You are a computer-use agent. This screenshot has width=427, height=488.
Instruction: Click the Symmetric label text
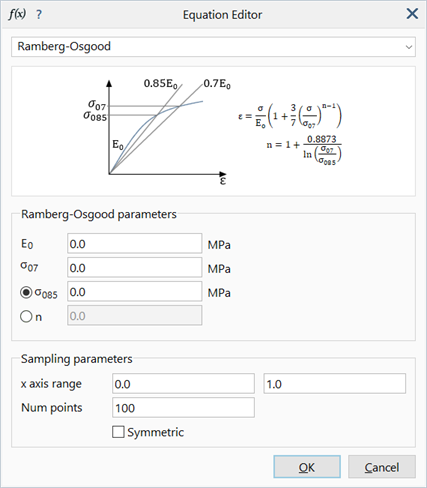click(156, 432)
